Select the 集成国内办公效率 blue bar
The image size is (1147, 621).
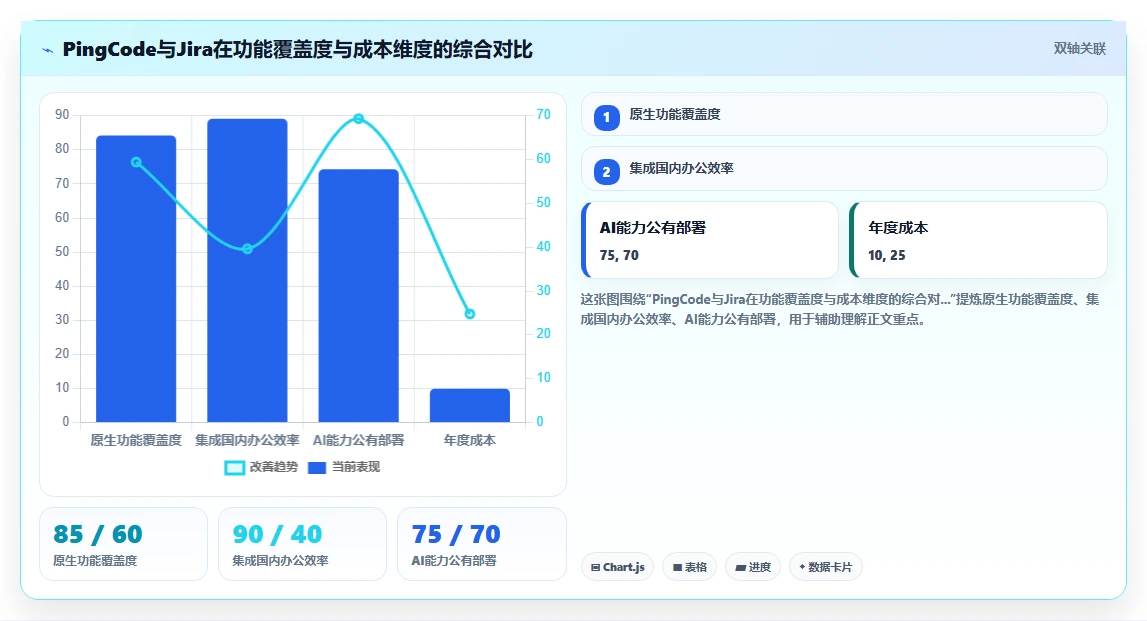(x=247, y=271)
